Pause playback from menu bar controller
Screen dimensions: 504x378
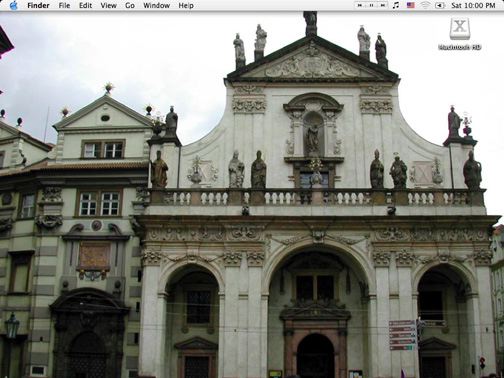[371, 5]
